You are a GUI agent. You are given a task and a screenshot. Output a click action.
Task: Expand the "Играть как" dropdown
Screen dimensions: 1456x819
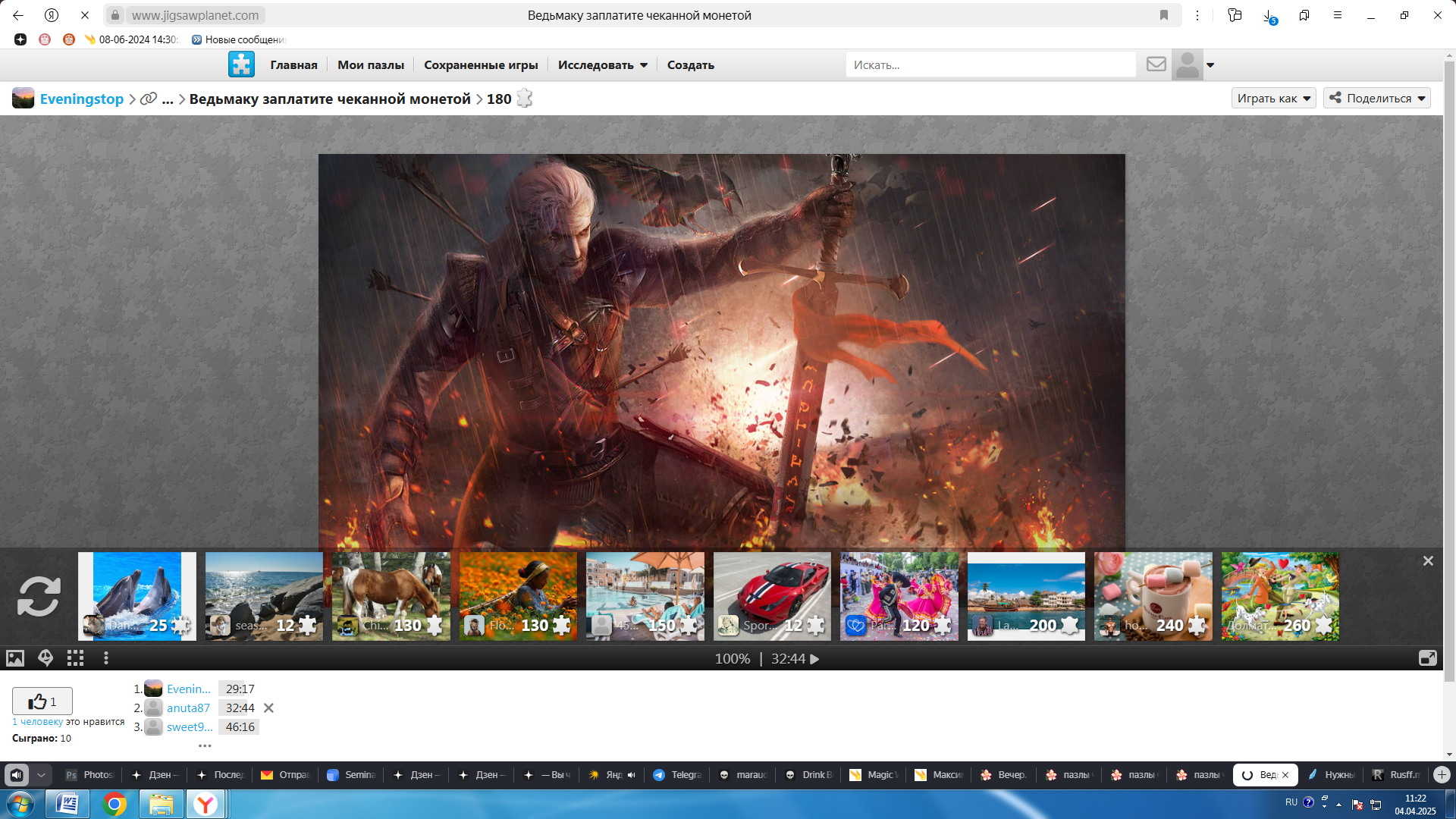(1273, 99)
